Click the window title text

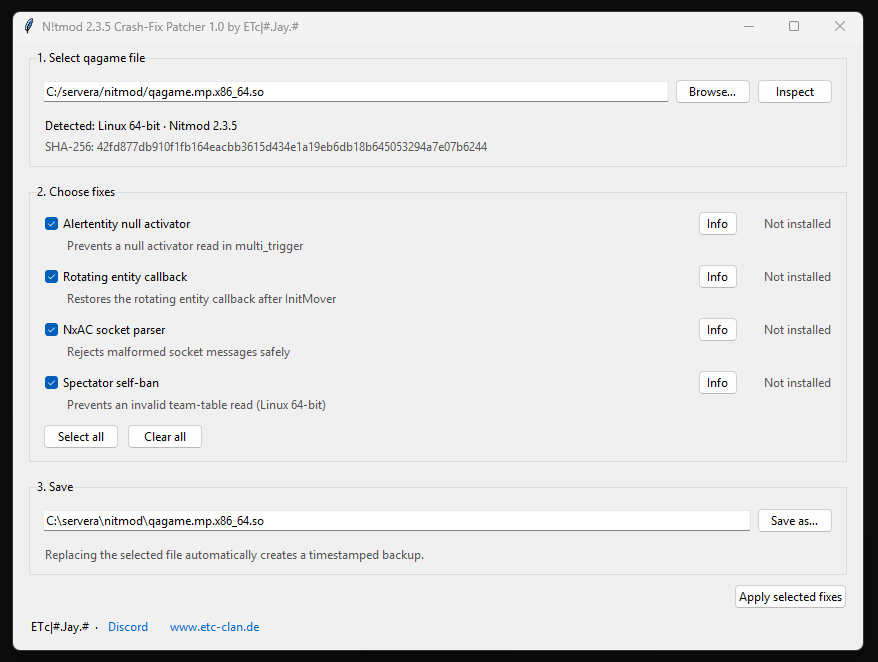[x=170, y=27]
